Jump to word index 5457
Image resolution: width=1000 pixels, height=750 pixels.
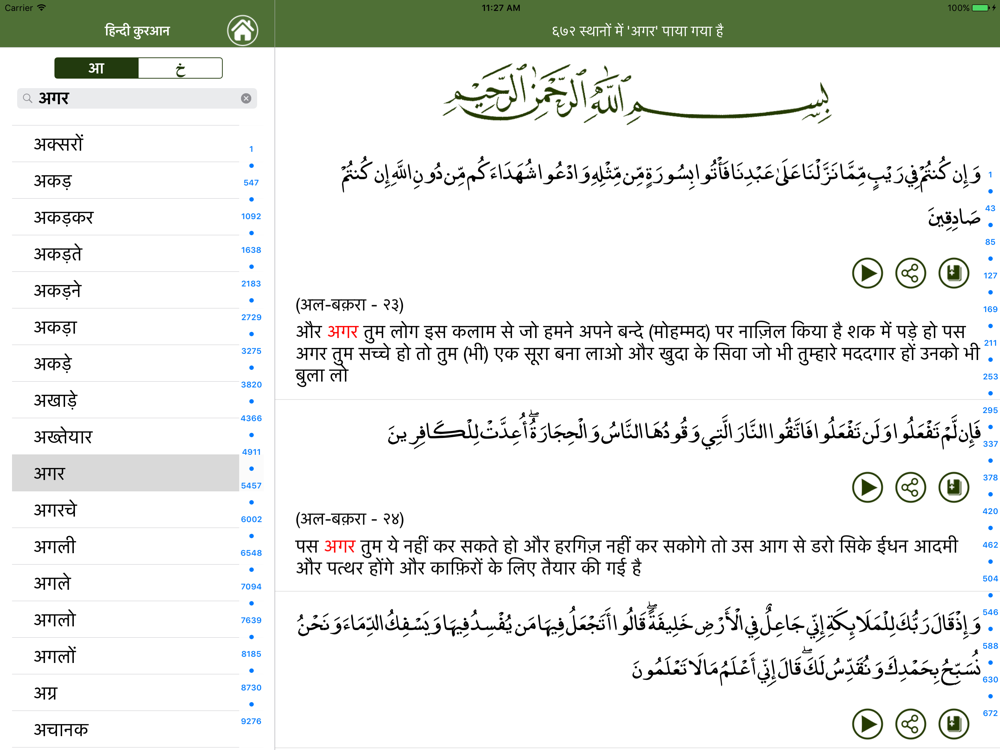pyautogui.click(x=251, y=486)
